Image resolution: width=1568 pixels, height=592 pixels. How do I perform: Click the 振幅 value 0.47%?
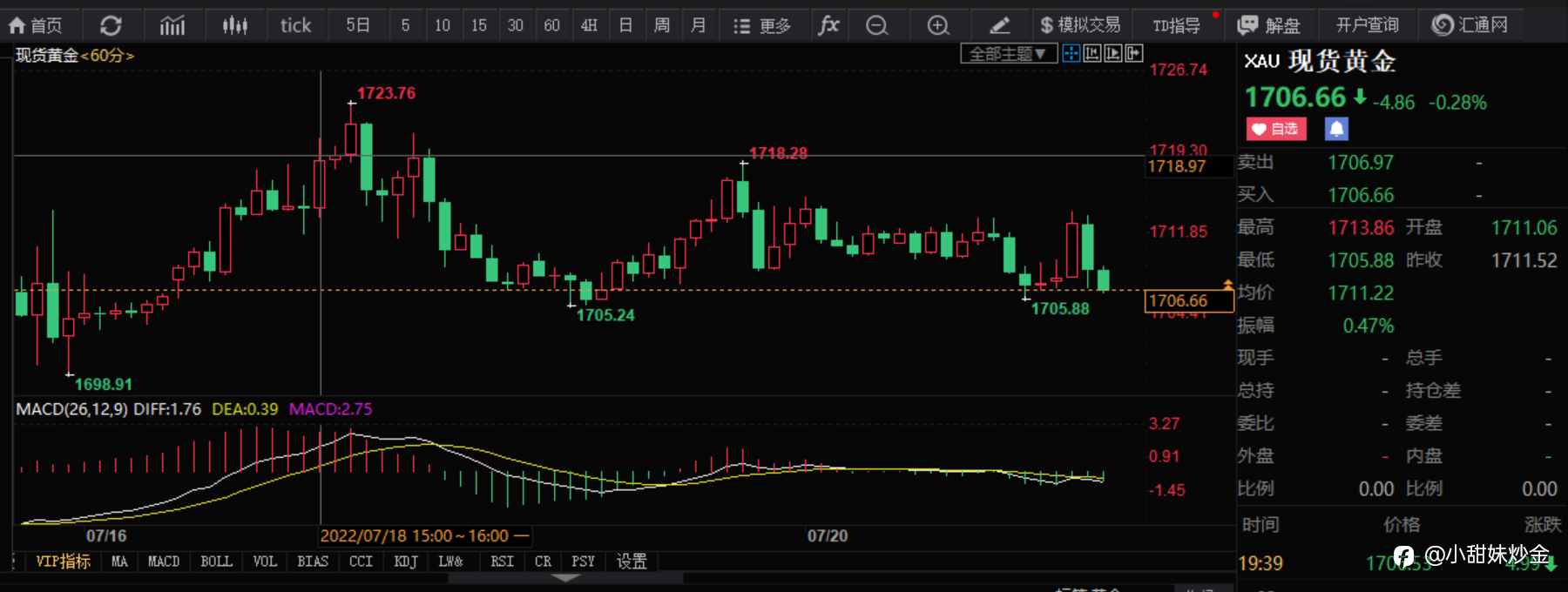pos(1368,326)
